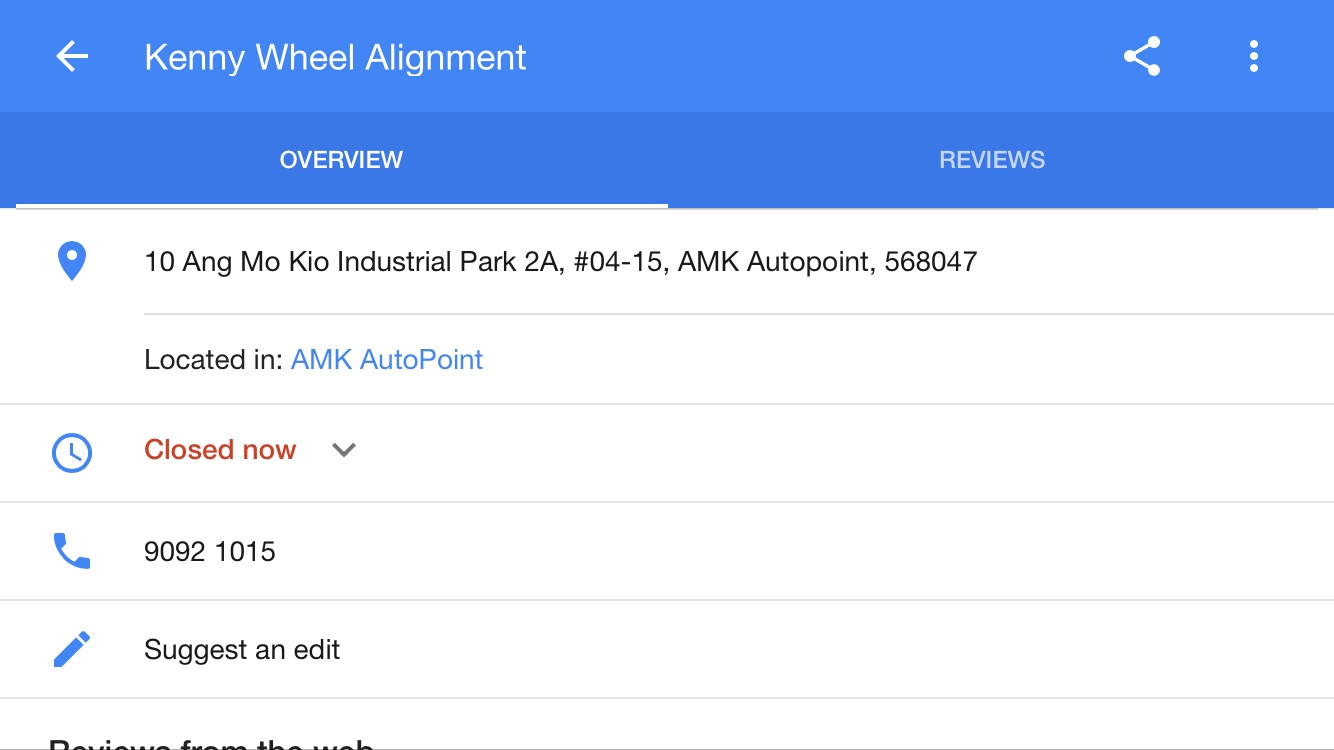
Task: Call the number 9092 1015
Action: pos(210,552)
